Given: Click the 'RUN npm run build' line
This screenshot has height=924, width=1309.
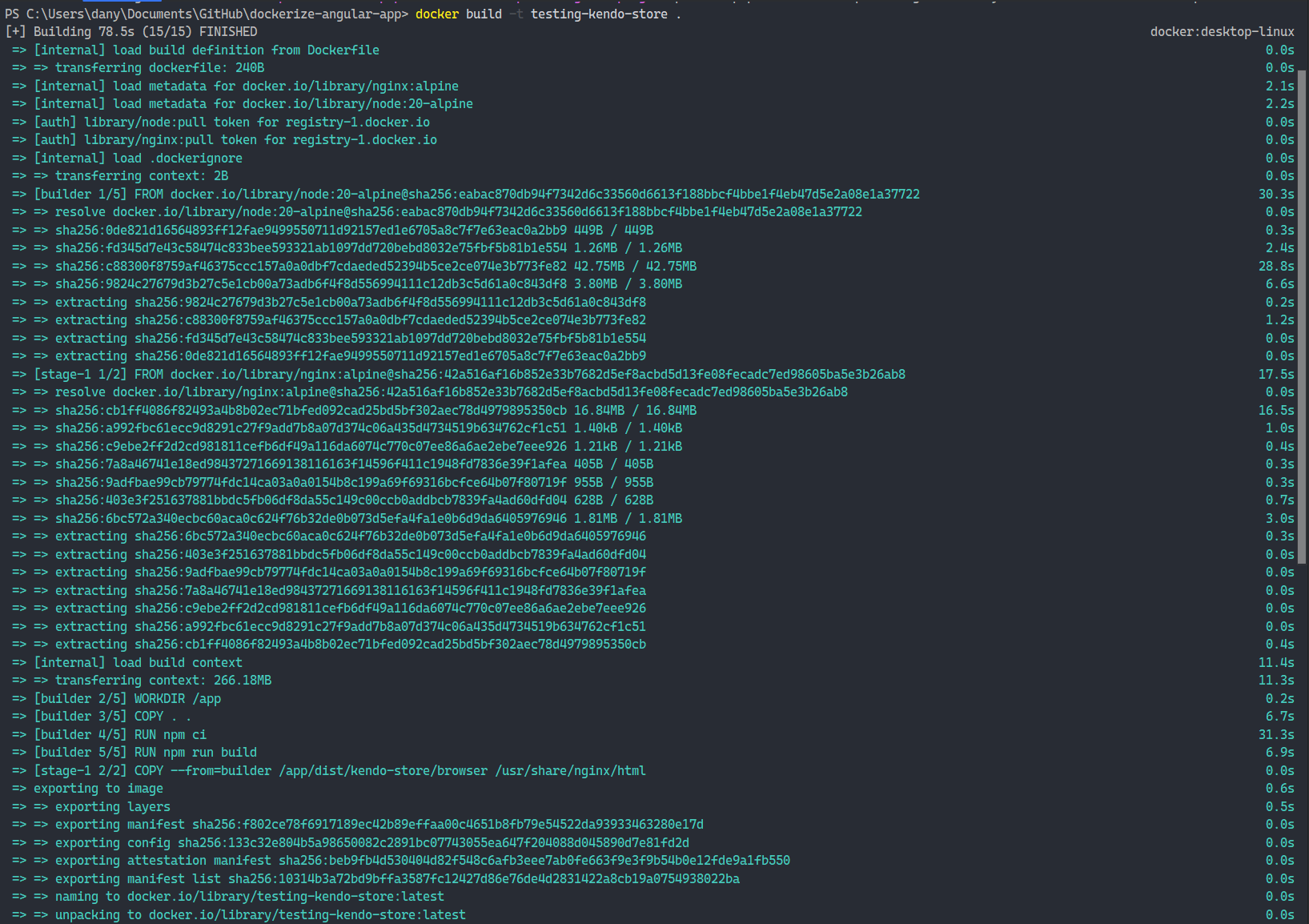Looking at the screenshot, I should point(145,753).
